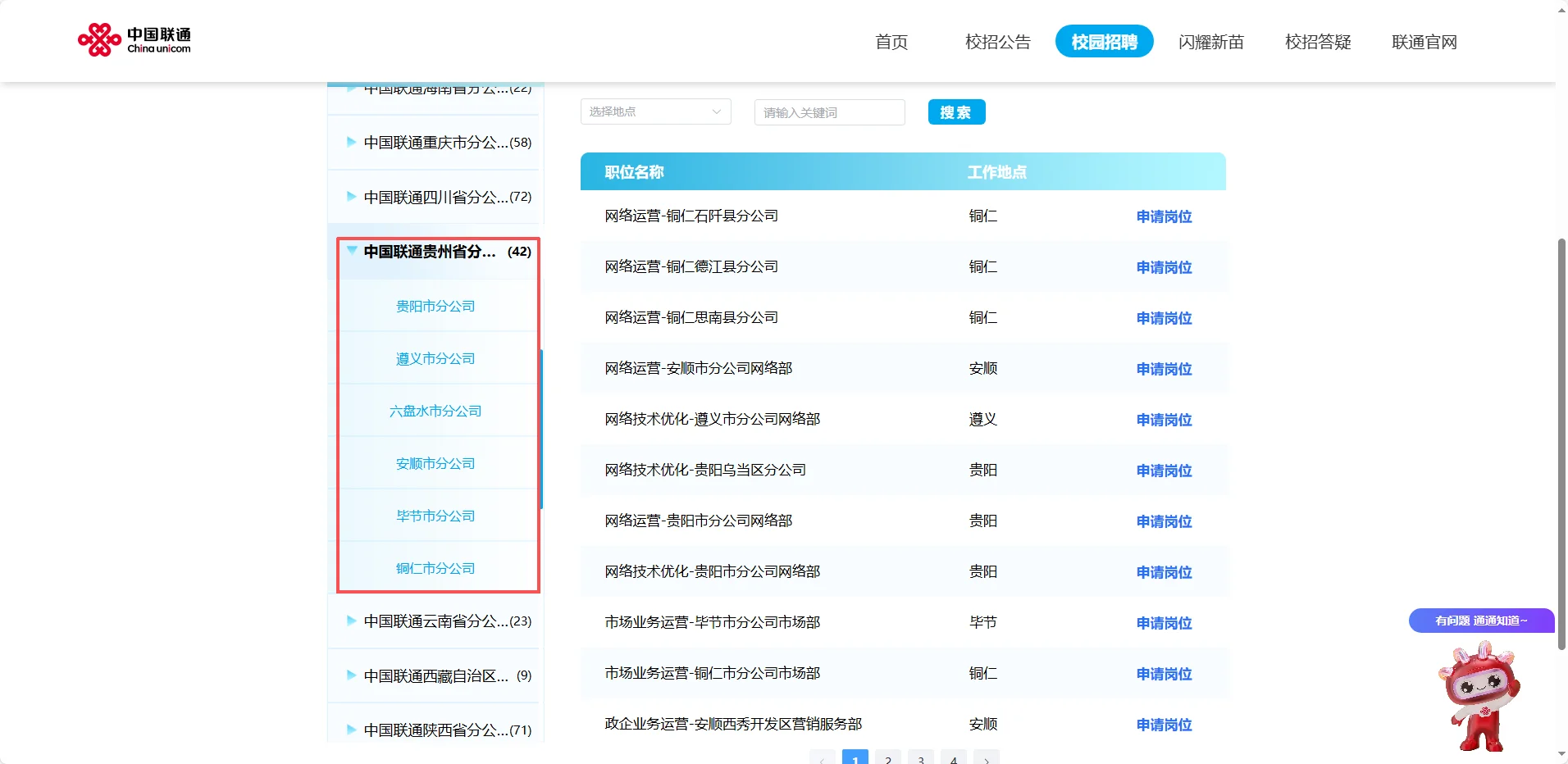
Task: Go to the 首页 tab
Action: point(891,42)
